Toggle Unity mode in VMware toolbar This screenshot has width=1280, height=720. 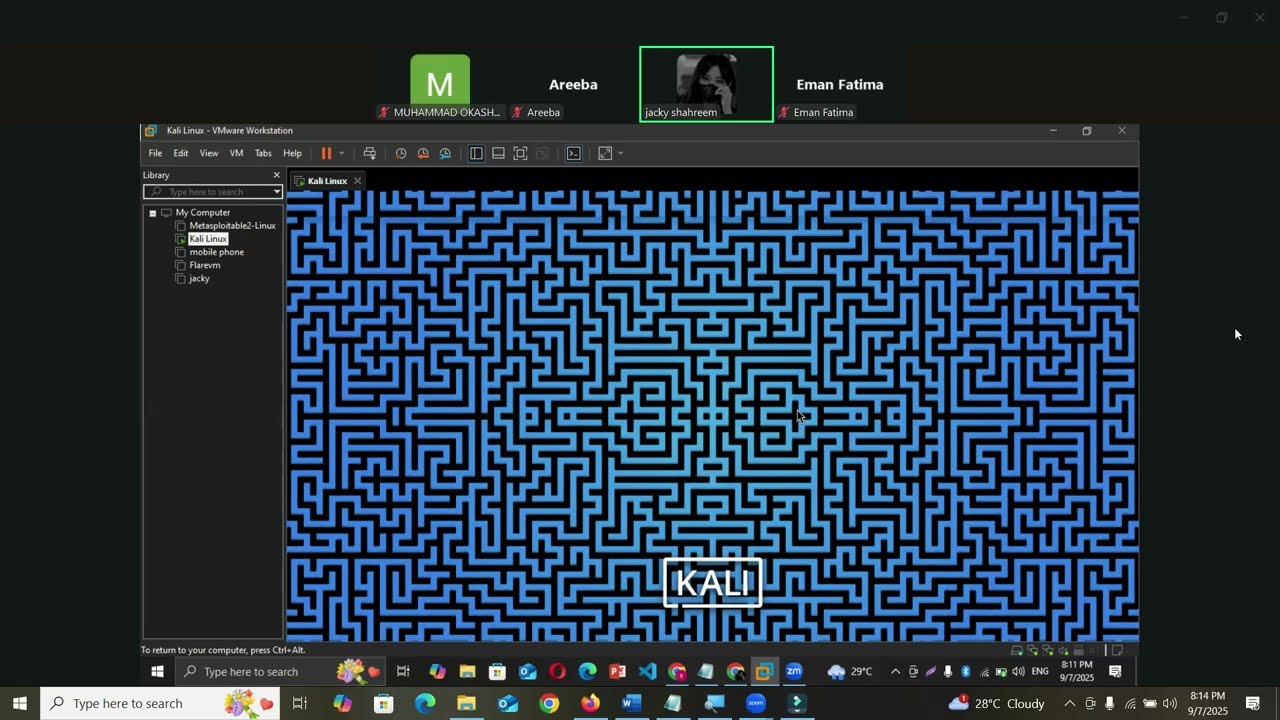click(542, 153)
